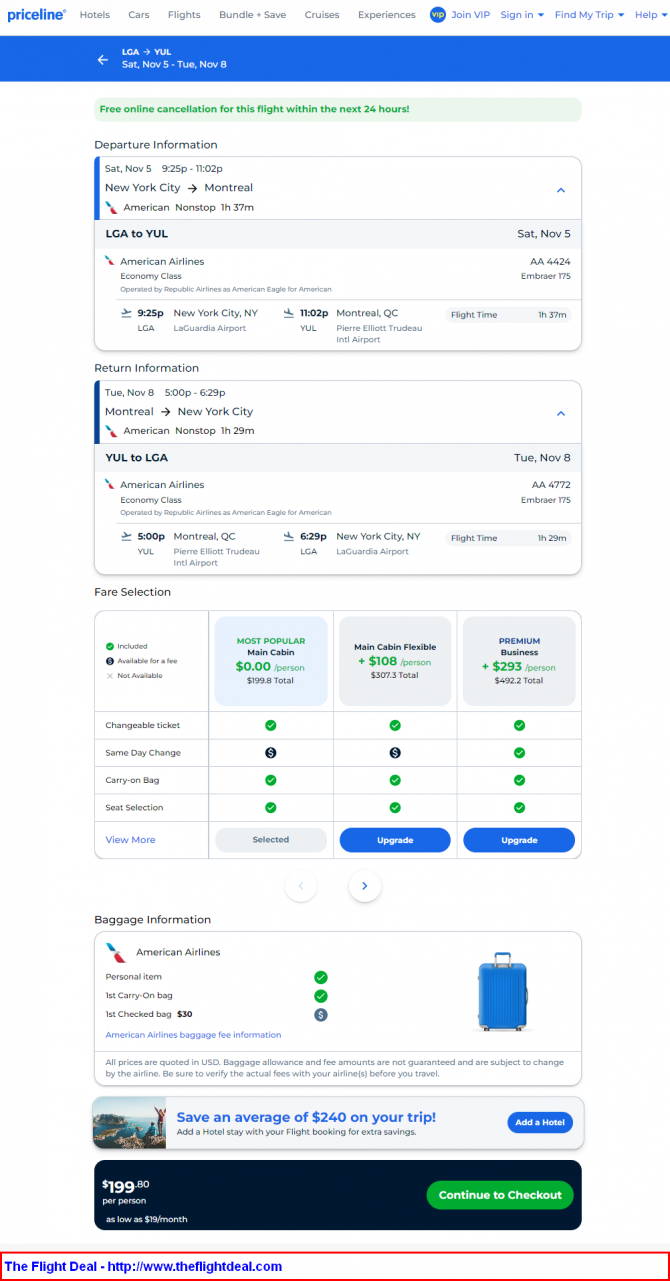The width and height of the screenshot is (670, 1281).
Task: Click the Same Day Change checkmark under Business
Action: pos(519,753)
